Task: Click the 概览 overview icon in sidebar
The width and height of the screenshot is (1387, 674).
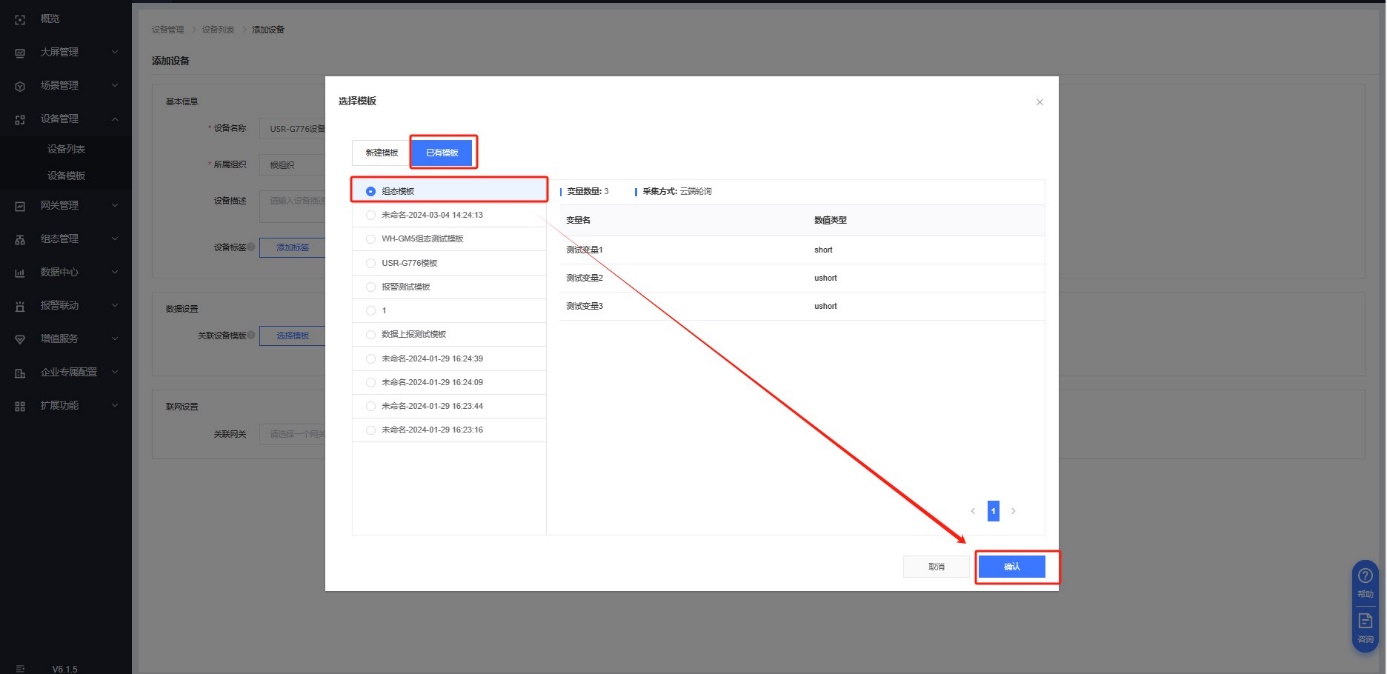Action: pos(20,19)
